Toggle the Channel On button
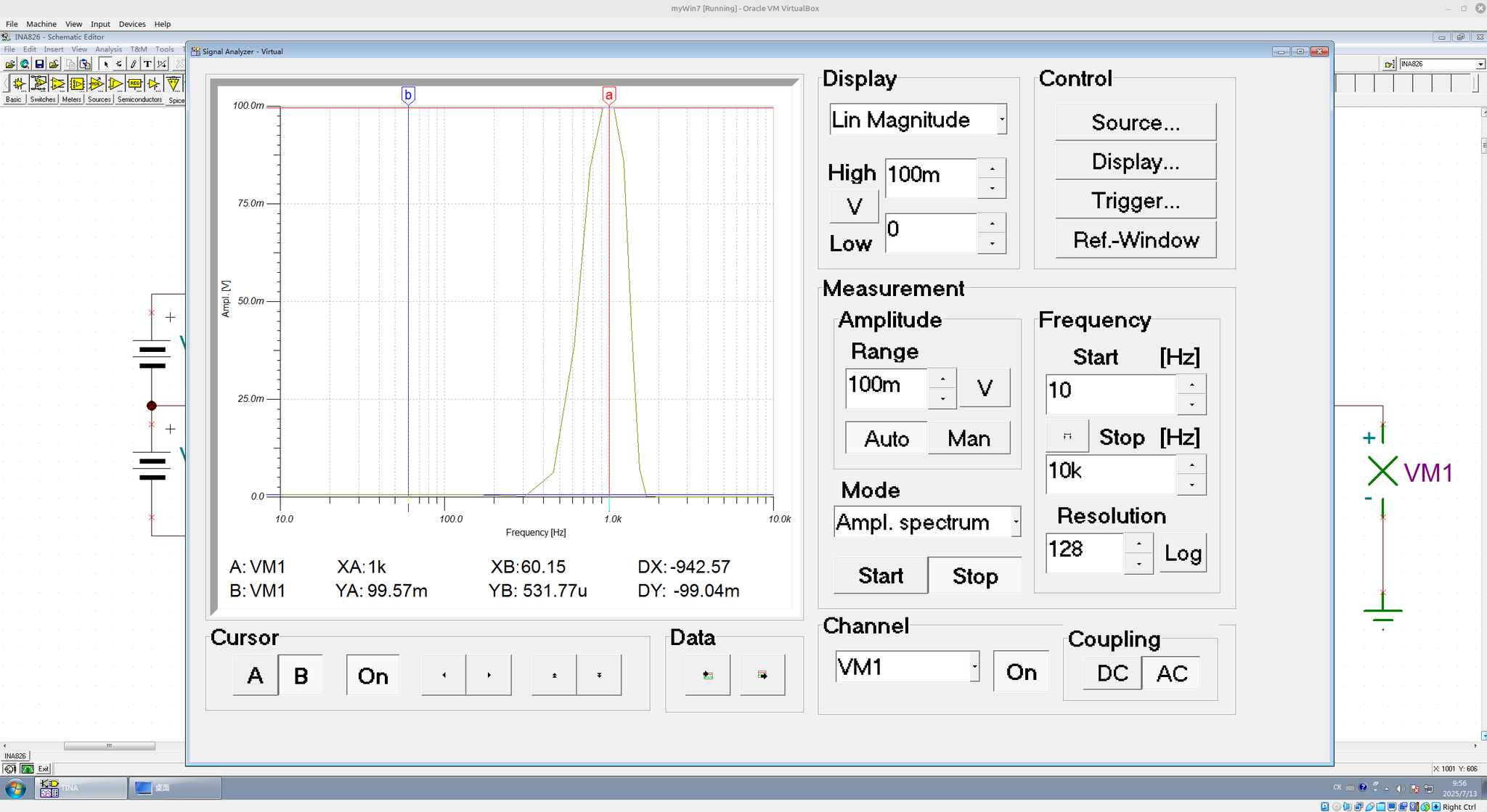The width and height of the screenshot is (1487, 812). tap(1021, 672)
